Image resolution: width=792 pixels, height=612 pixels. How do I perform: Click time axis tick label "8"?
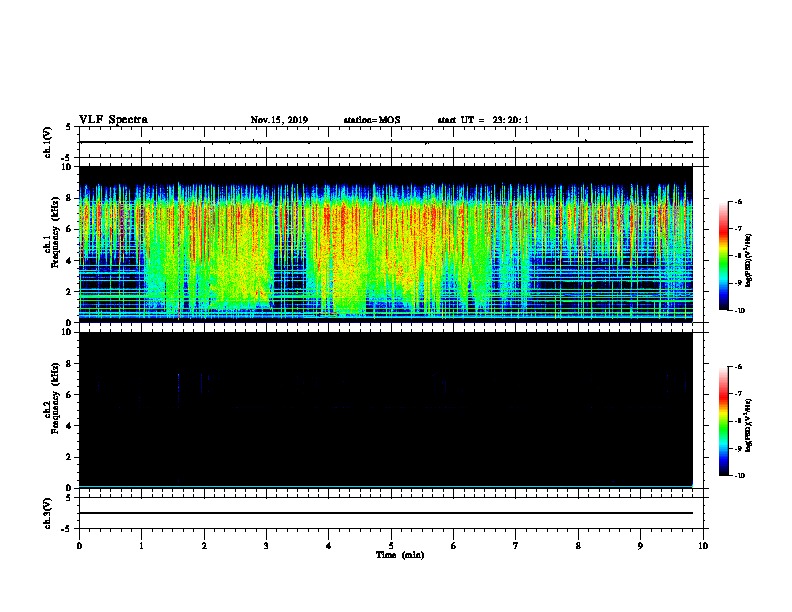[578, 546]
